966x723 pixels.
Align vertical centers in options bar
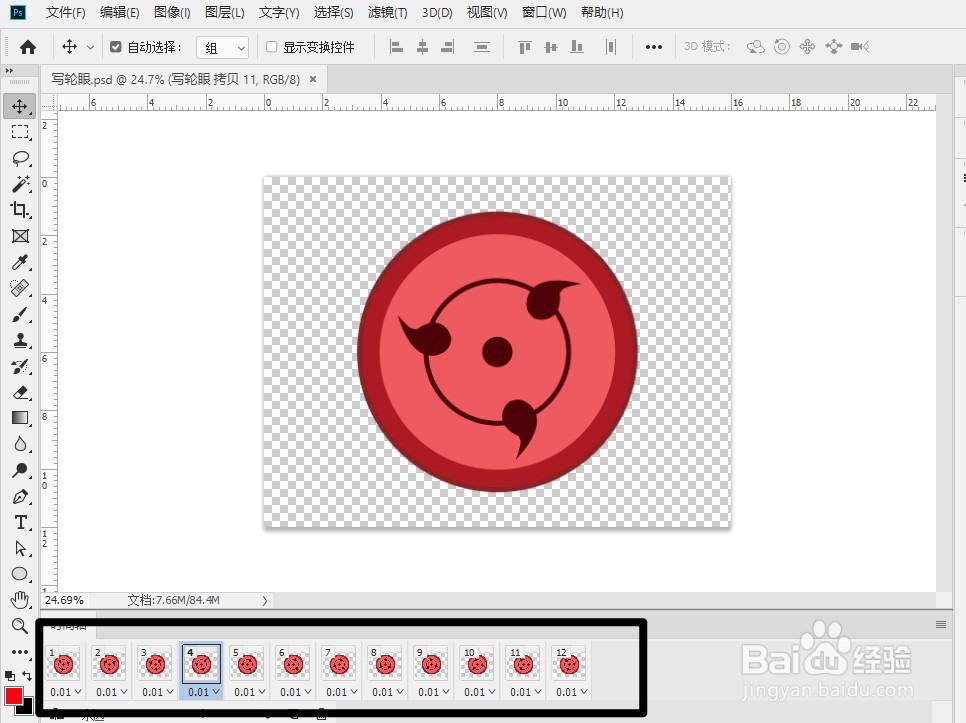(x=551, y=47)
